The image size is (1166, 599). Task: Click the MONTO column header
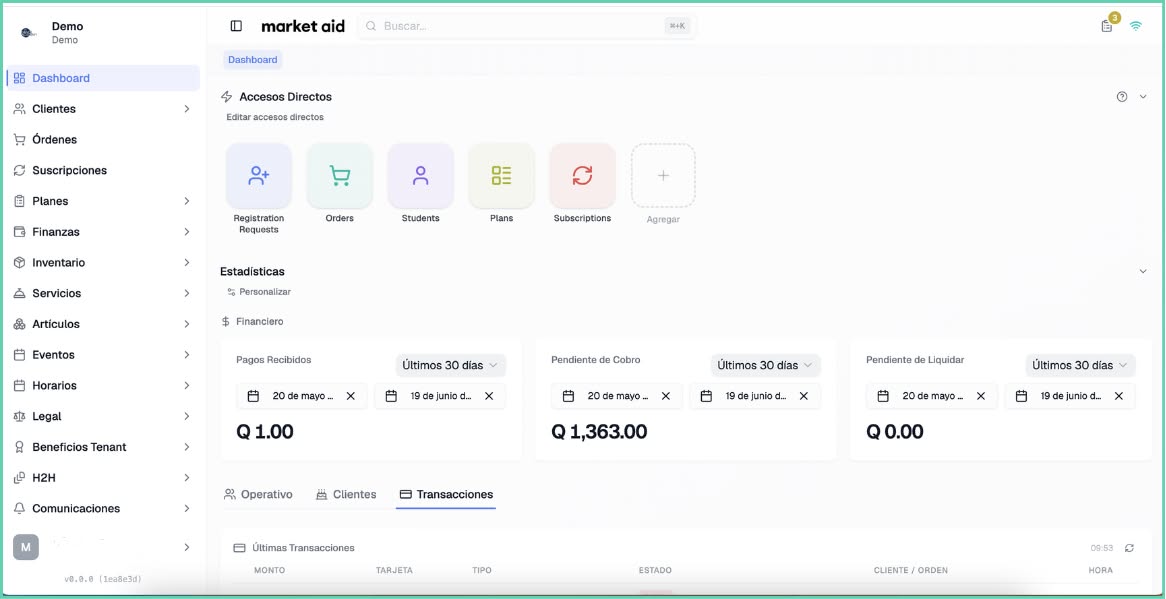(x=269, y=570)
